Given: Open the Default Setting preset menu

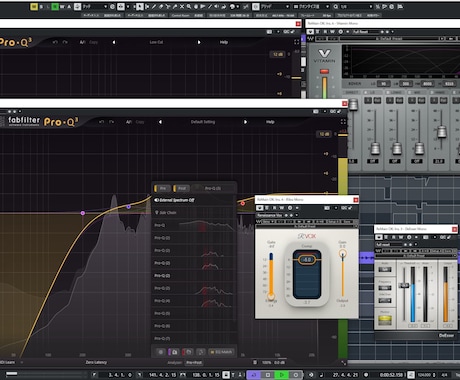Looking at the screenshot, I should pyautogui.click(x=203, y=122).
